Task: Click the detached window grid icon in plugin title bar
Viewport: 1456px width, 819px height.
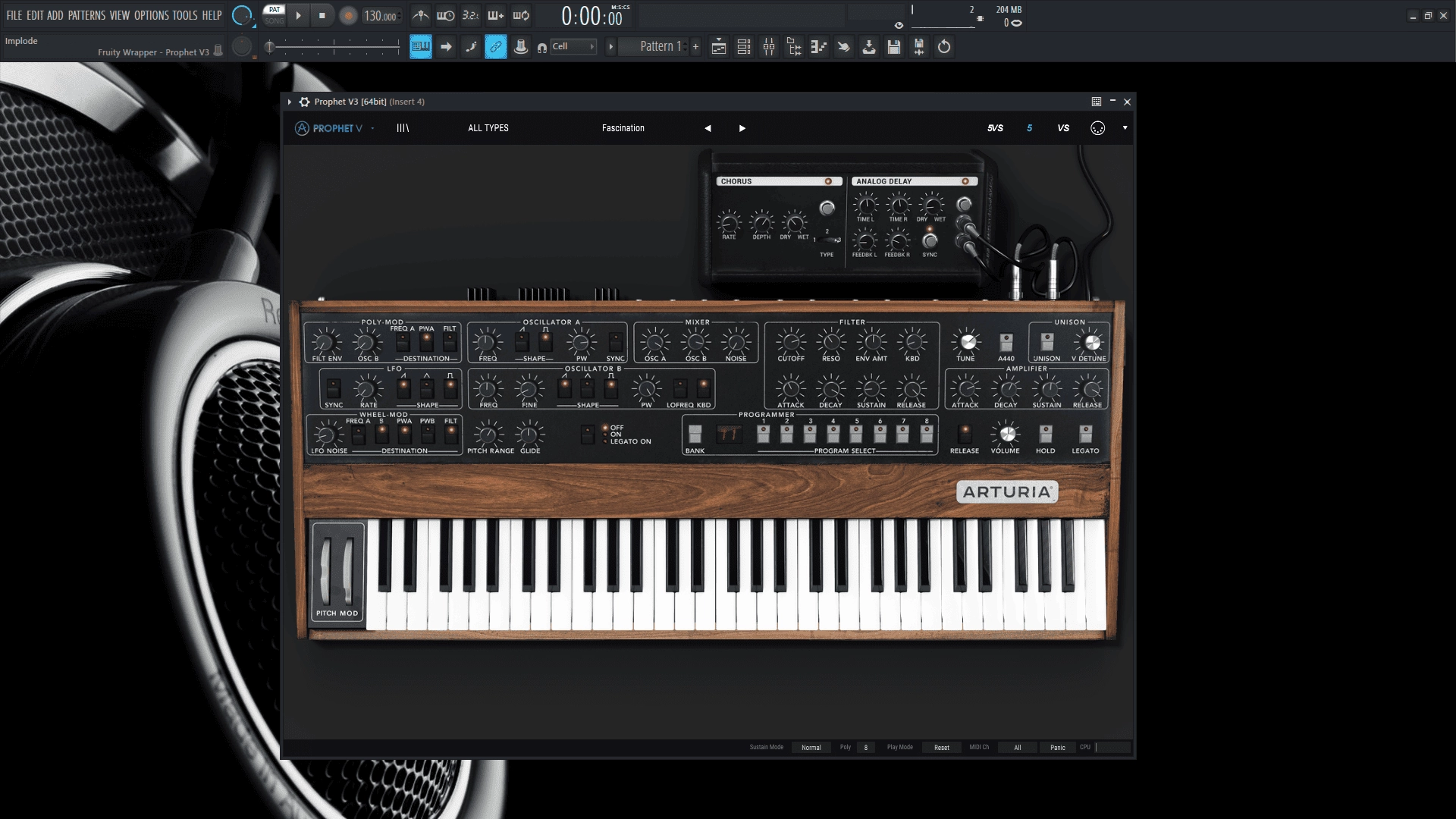Action: pos(1097,102)
